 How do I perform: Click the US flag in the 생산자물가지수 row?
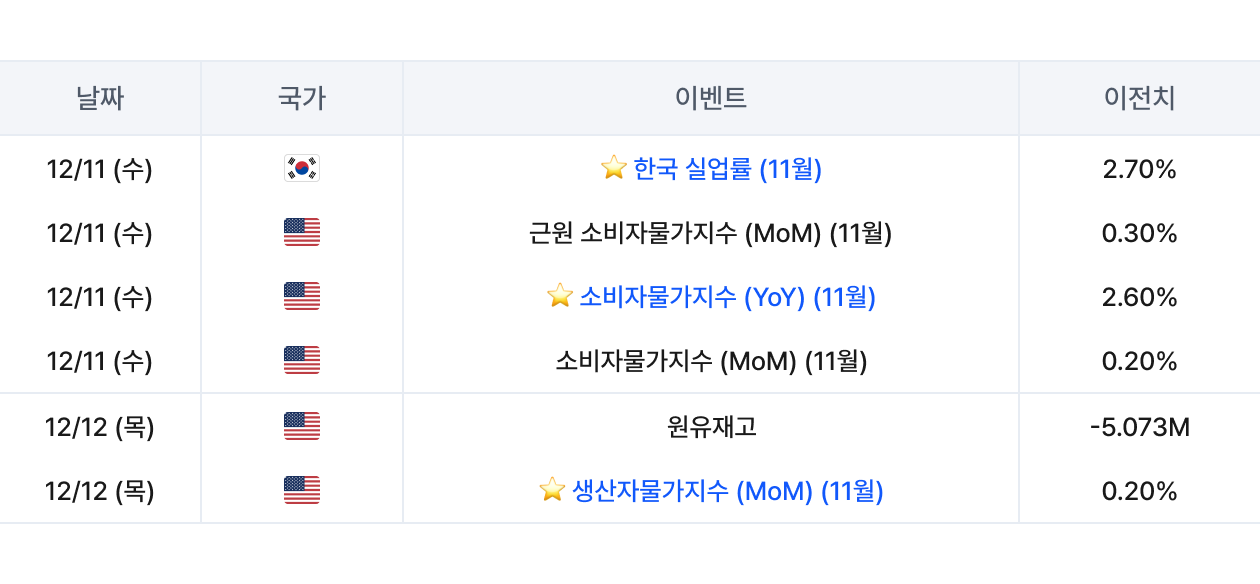pos(301,491)
